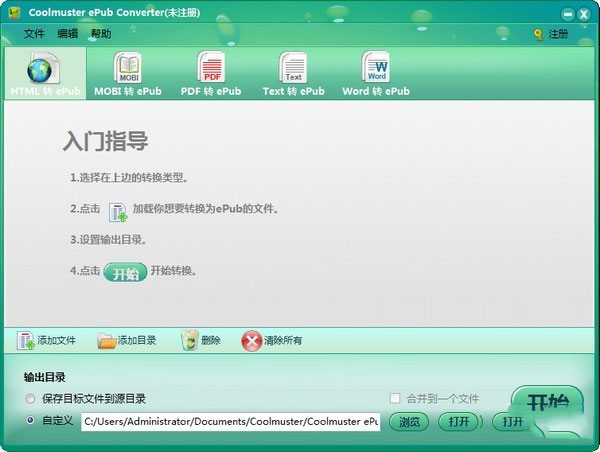The width and height of the screenshot is (600, 452).
Task: Select 保存目标文件到源目录 radio button
Action: [x=30, y=398]
